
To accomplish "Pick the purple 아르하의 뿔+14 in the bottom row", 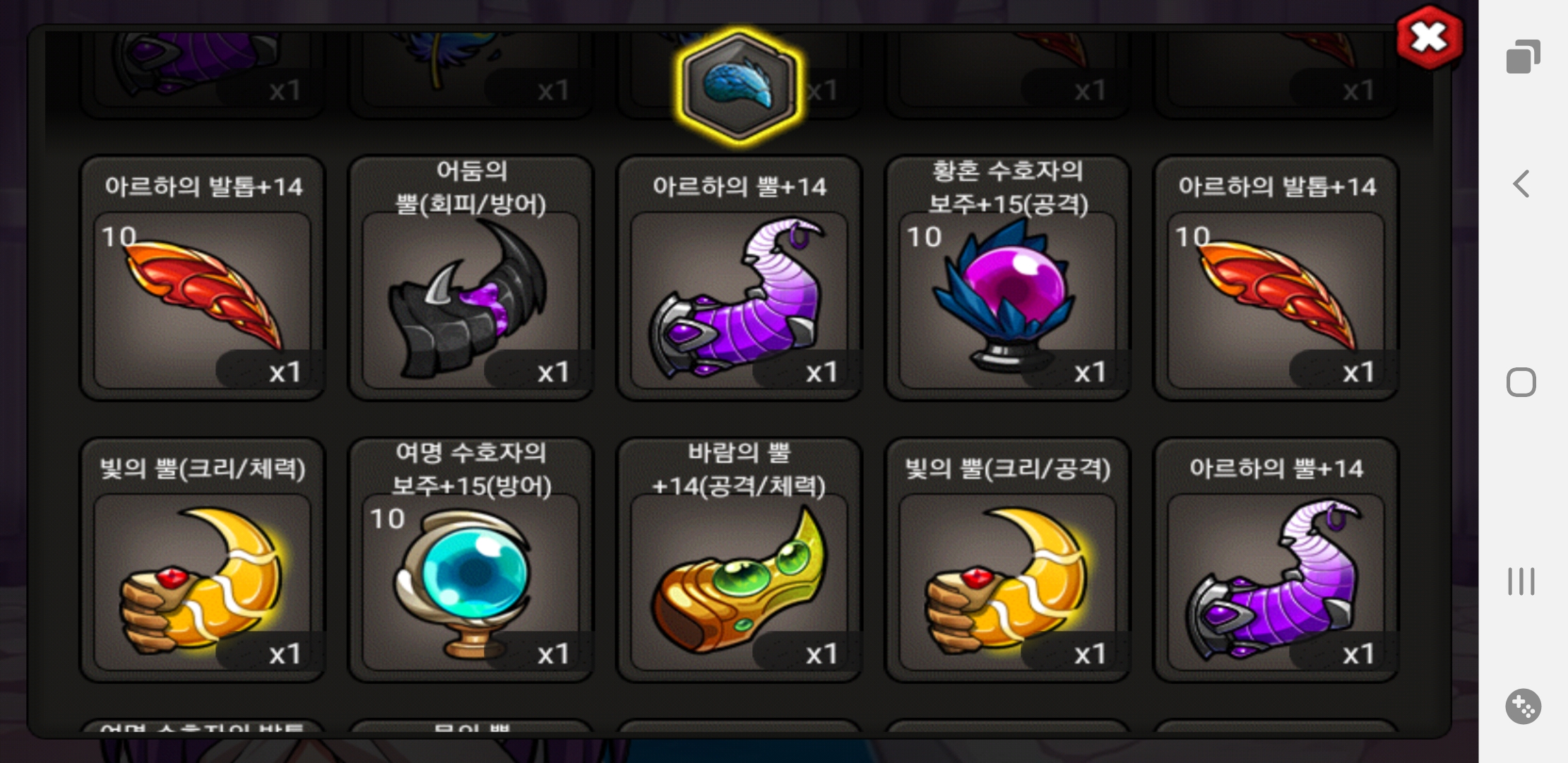I will tap(1276, 560).
